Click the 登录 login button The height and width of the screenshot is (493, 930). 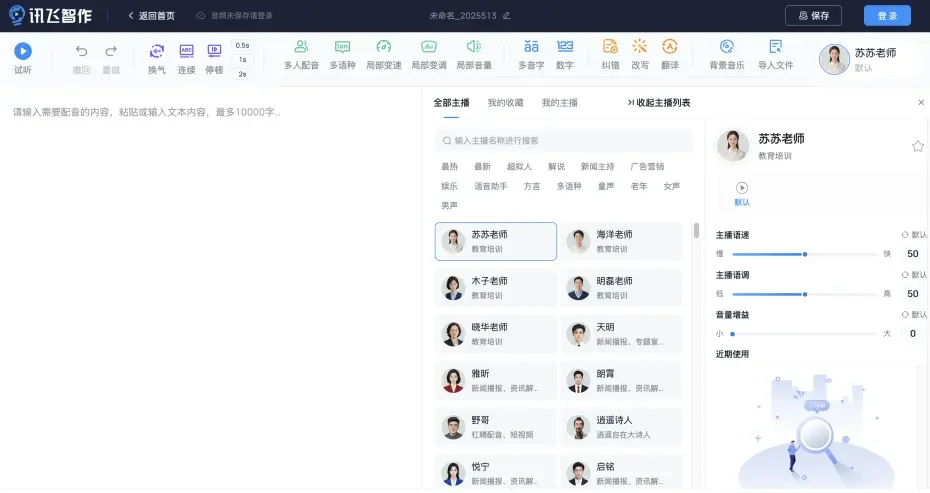coord(887,15)
